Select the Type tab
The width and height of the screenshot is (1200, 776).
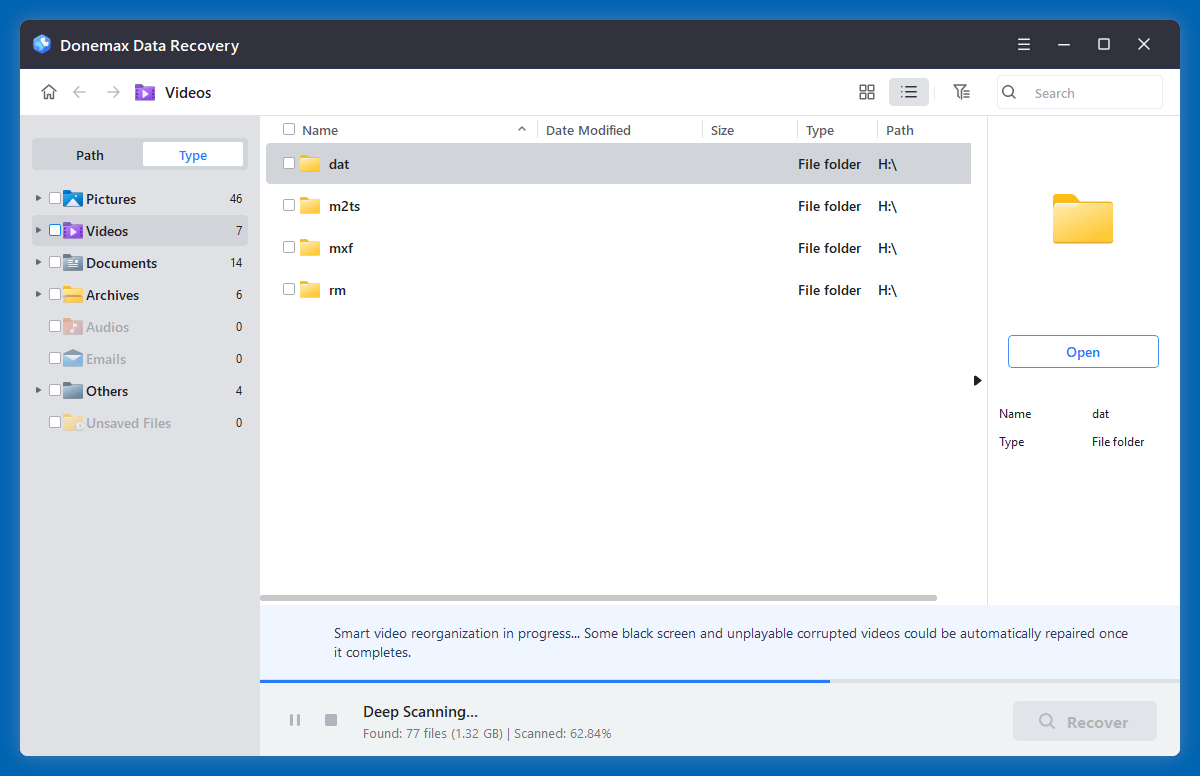(x=192, y=154)
